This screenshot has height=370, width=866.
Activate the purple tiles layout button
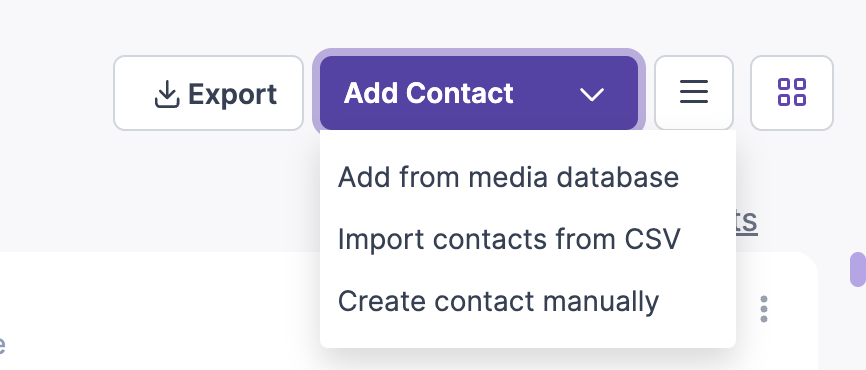coord(791,93)
